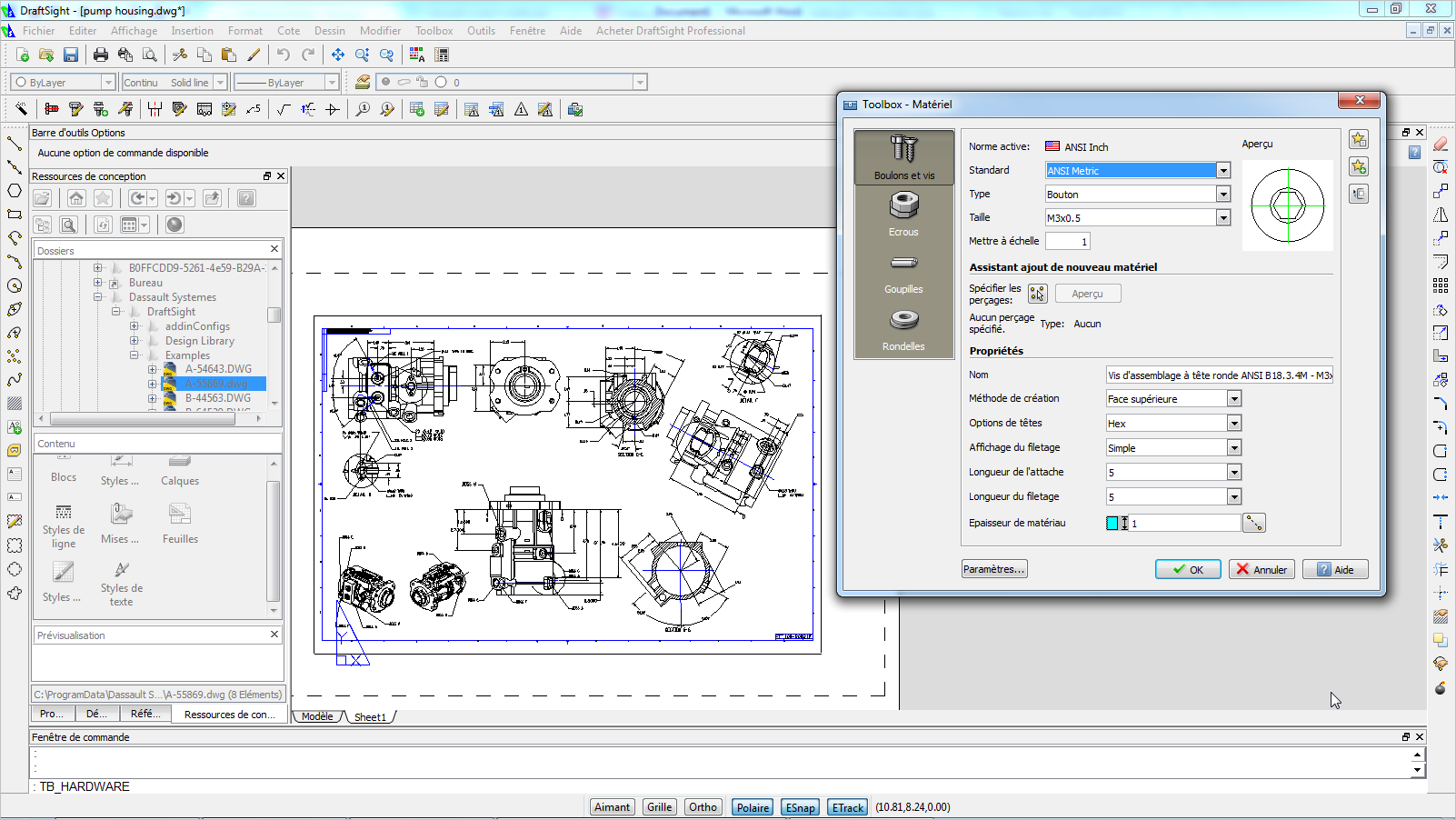Click the favorites star icon in design resources
Screen dimensions: 1456x820
103,198
